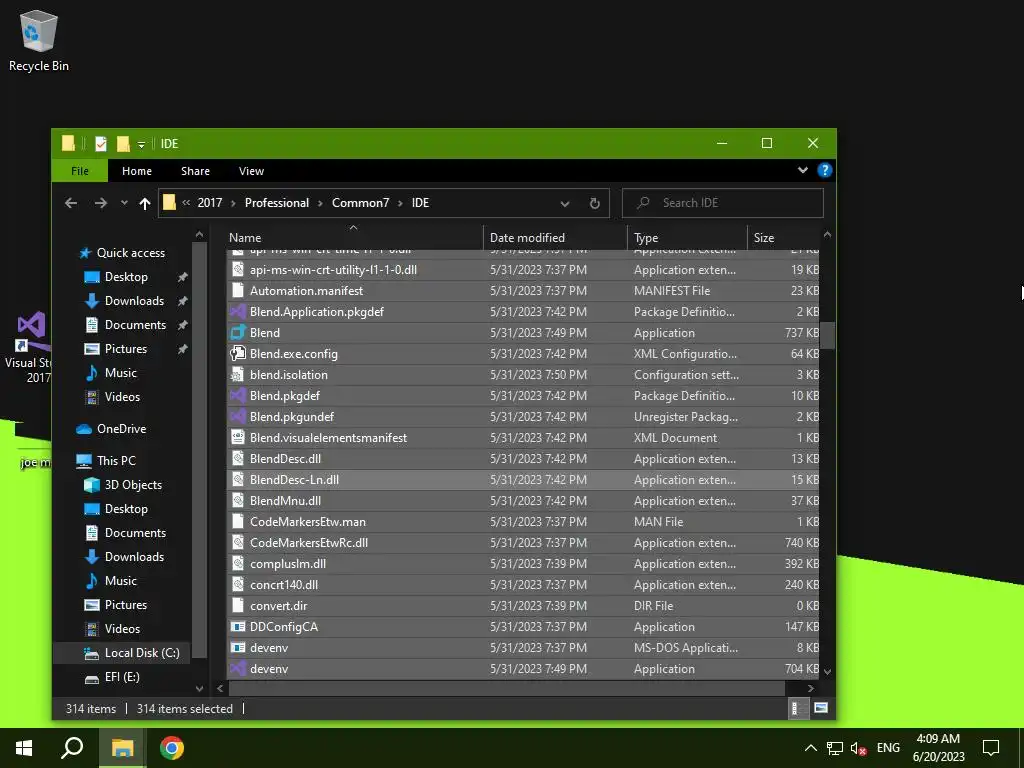Click the Properties quick access toolbar icon
This screenshot has width=1024, height=768.
coord(101,144)
